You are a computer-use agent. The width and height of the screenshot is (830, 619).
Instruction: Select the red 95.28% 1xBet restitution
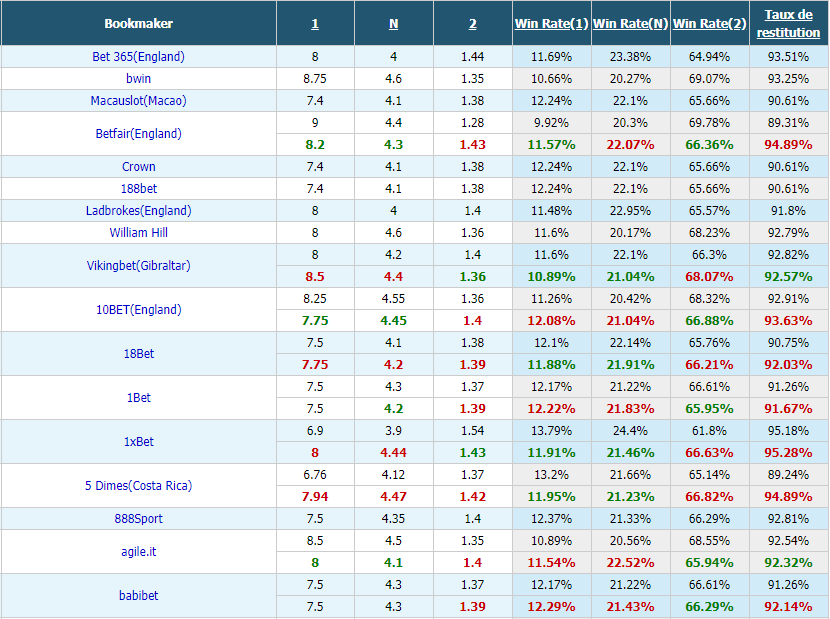[x=789, y=453]
